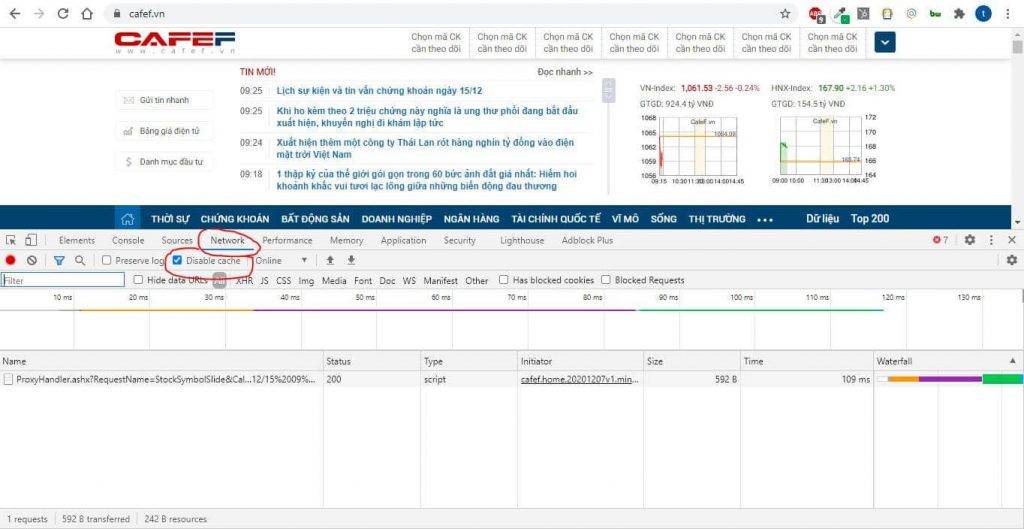Open the red ABP extension icon
Screen dimensions: 1024x529
[x=816, y=14]
